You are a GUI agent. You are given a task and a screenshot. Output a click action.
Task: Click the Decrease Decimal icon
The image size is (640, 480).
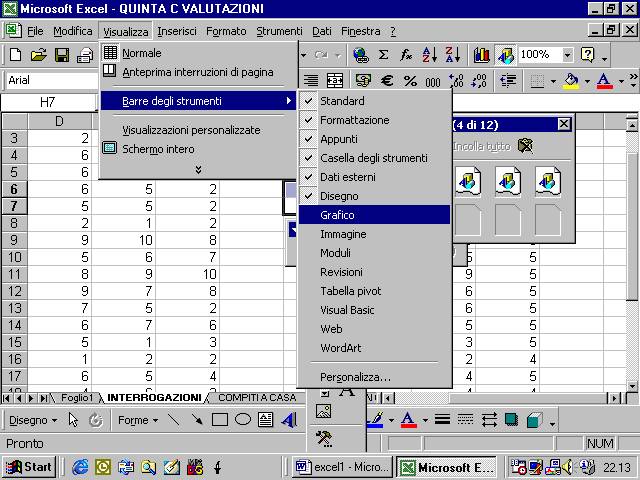pyautogui.click(x=479, y=80)
